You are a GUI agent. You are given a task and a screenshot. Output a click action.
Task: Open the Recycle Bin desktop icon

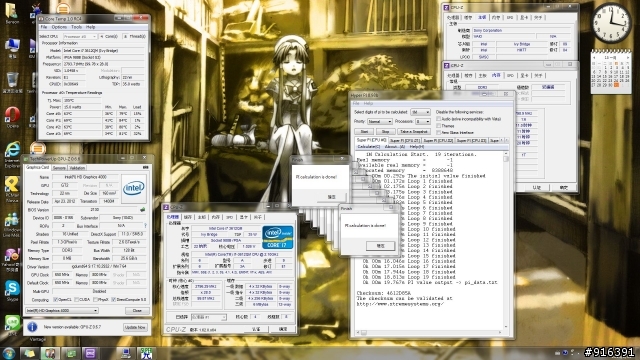(x=12, y=80)
